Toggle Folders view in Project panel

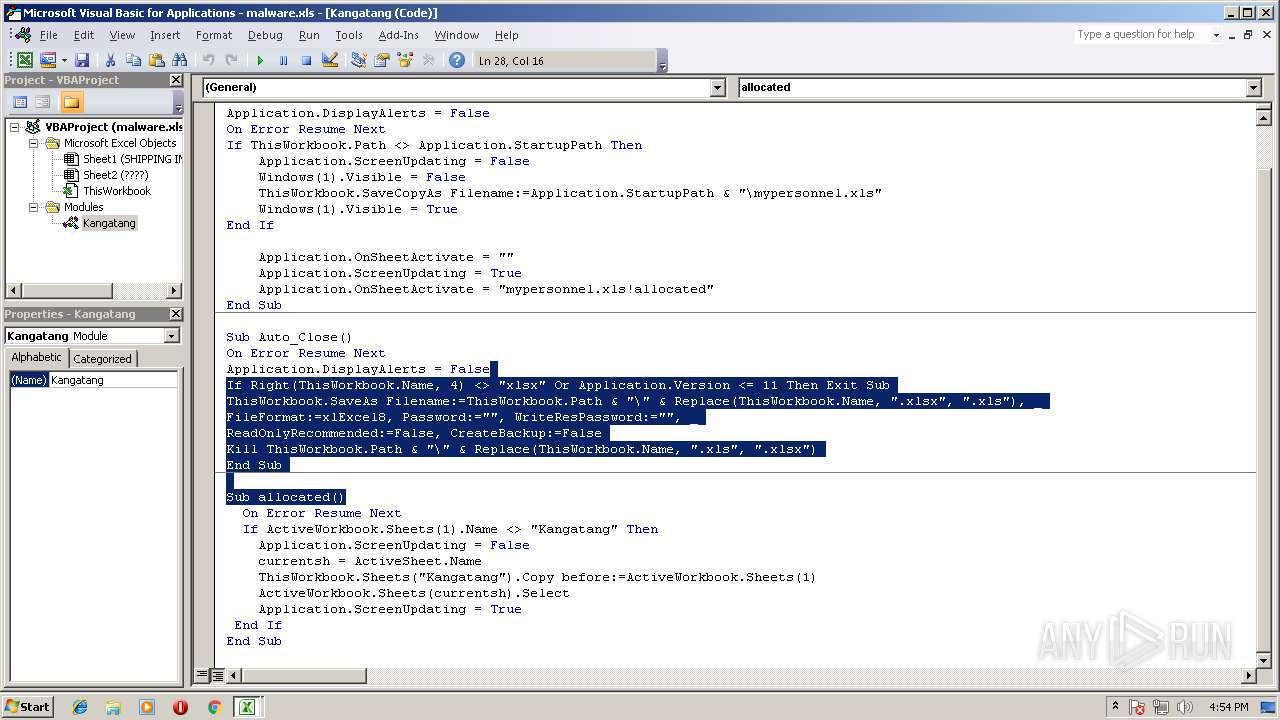click(x=71, y=102)
